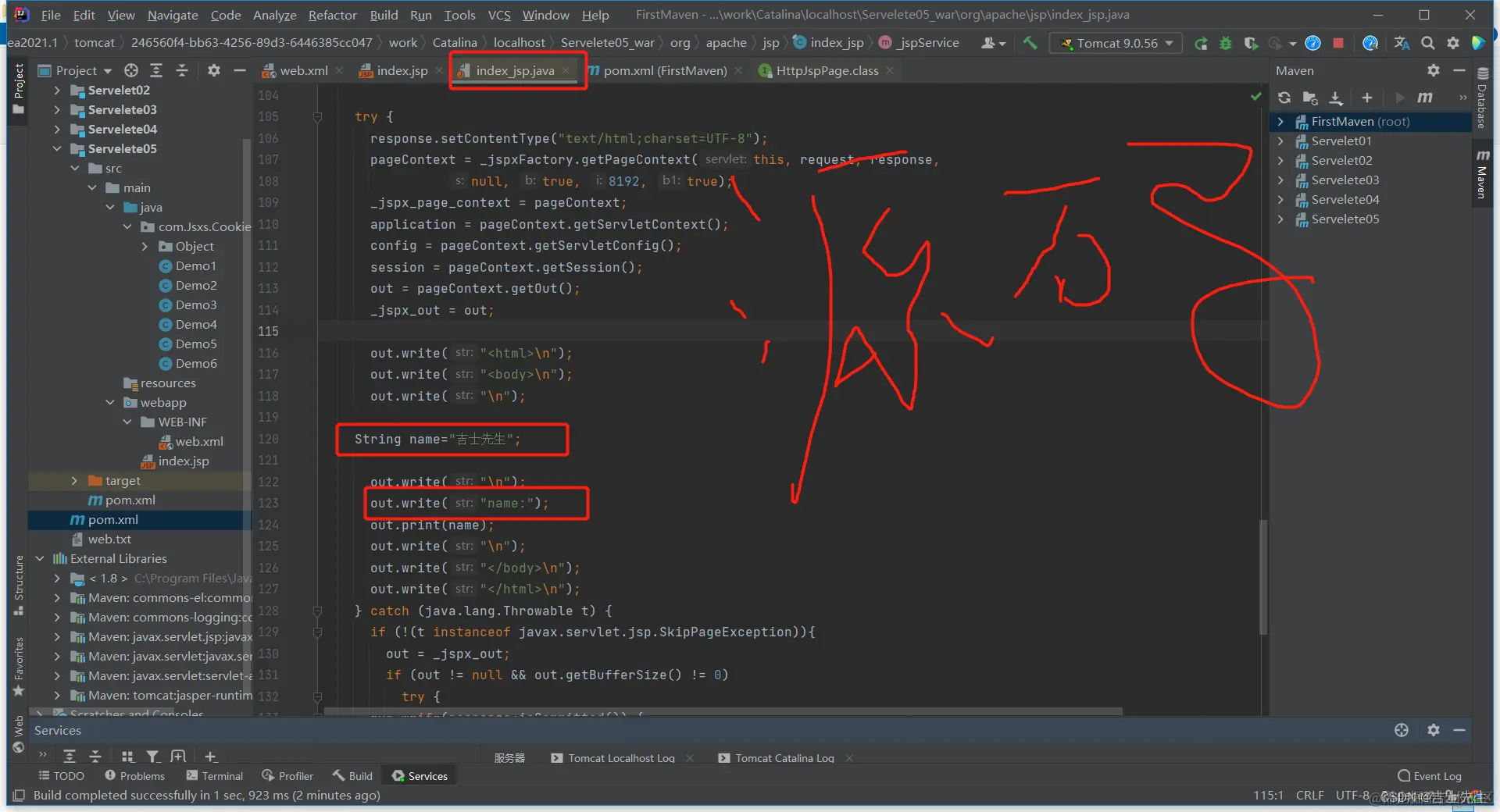
Task: Locate opened file in Project tree
Action: (131, 70)
